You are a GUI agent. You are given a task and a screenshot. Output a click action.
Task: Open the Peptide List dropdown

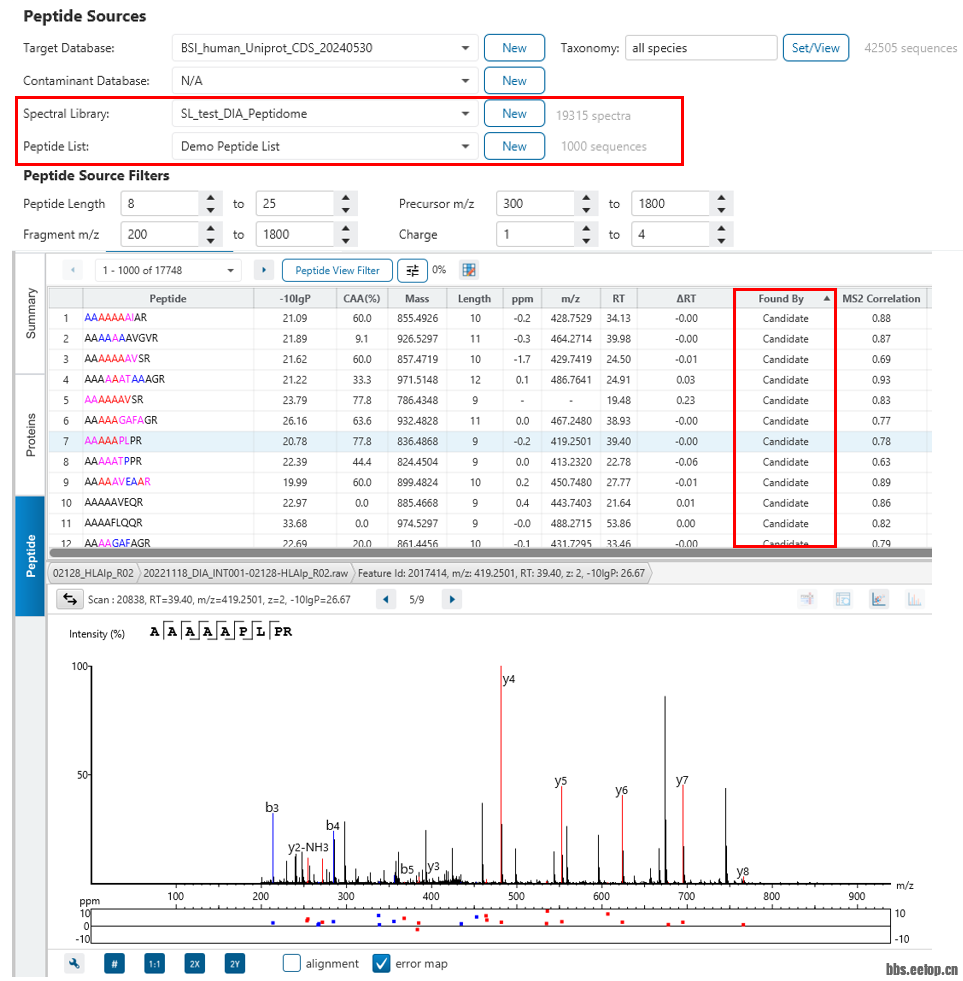pyautogui.click(x=465, y=147)
